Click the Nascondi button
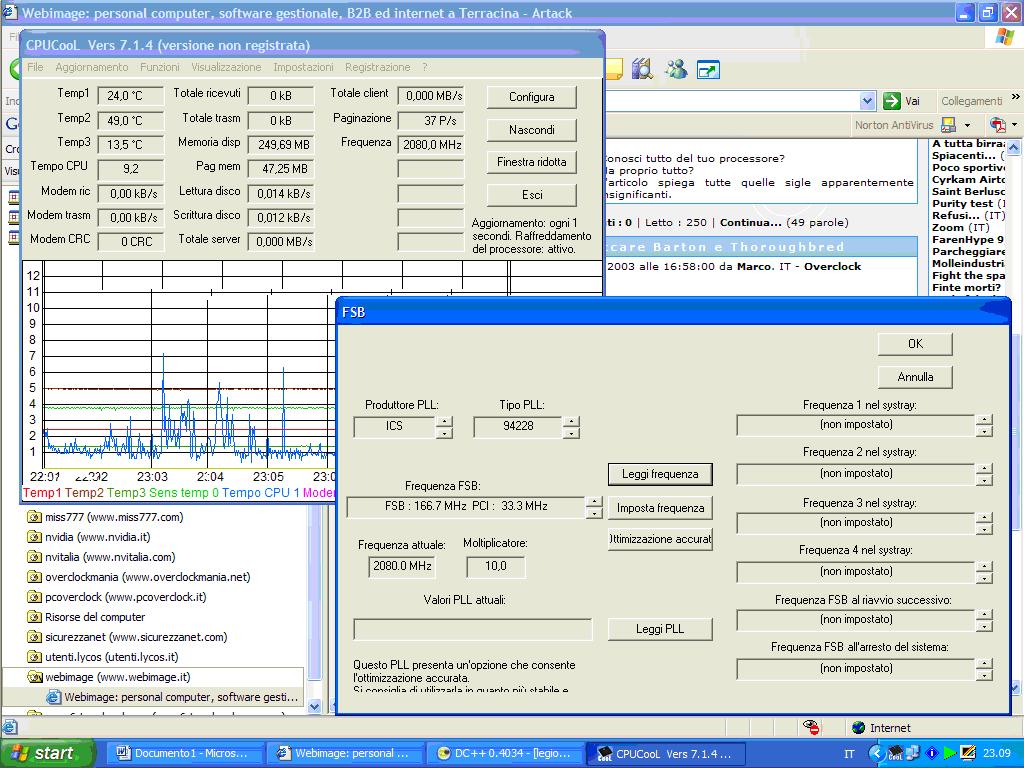 point(532,129)
